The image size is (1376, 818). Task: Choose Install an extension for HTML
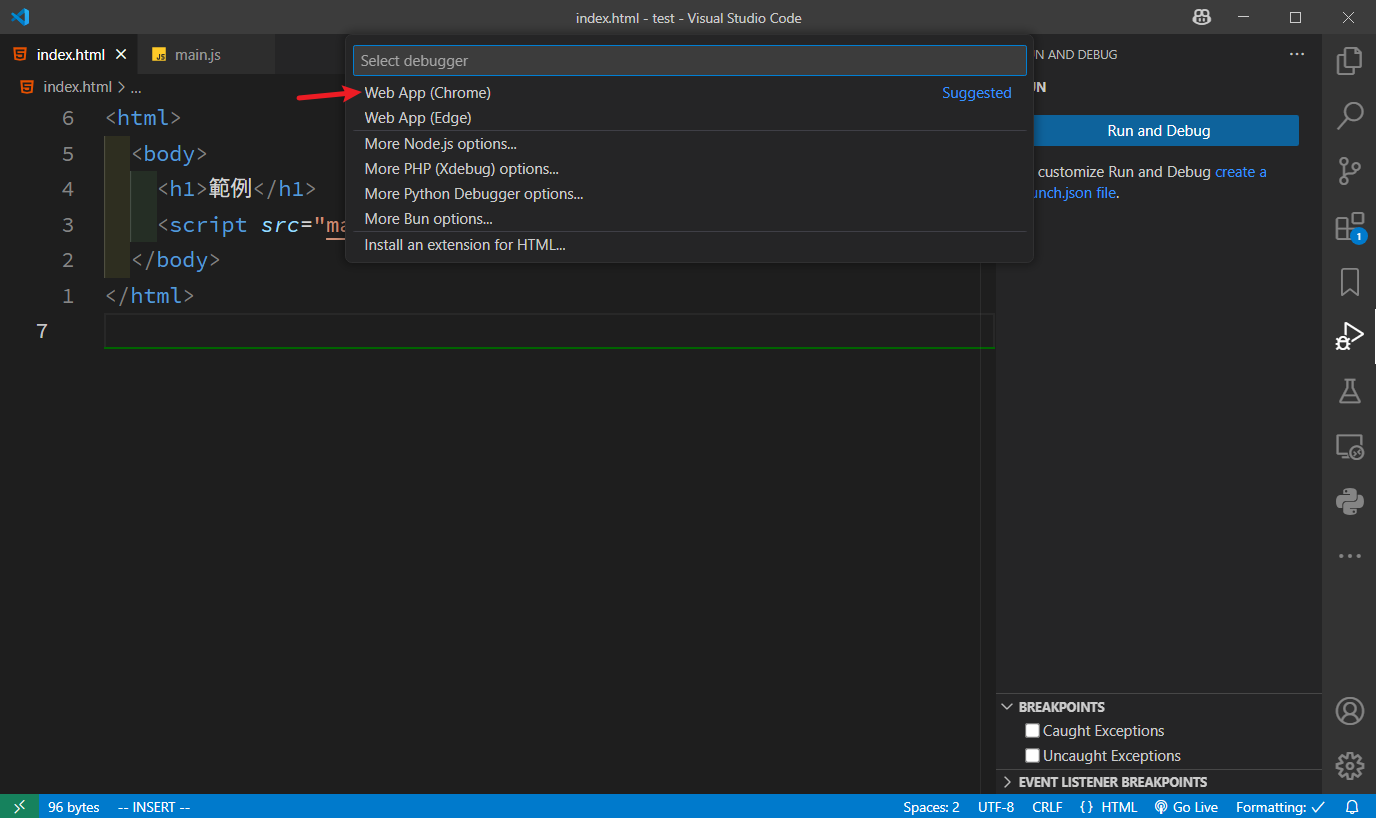point(689,245)
